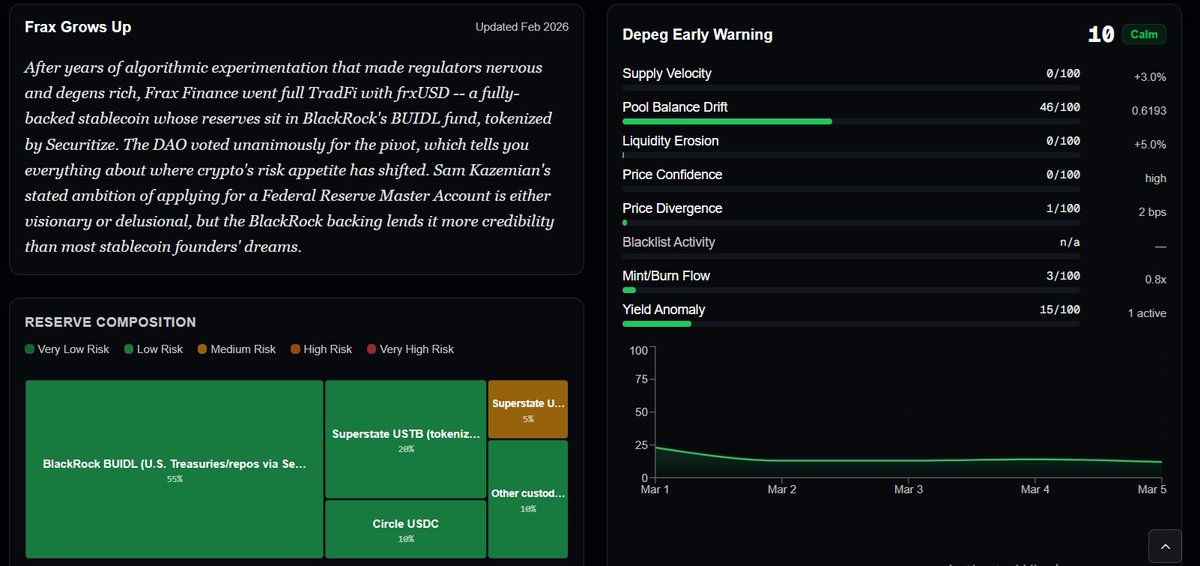This screenshot has width=1200, height=566.
Task: Click the 3/100 Mint/Burn Flow score
Action: click(x=1063, y=275)
